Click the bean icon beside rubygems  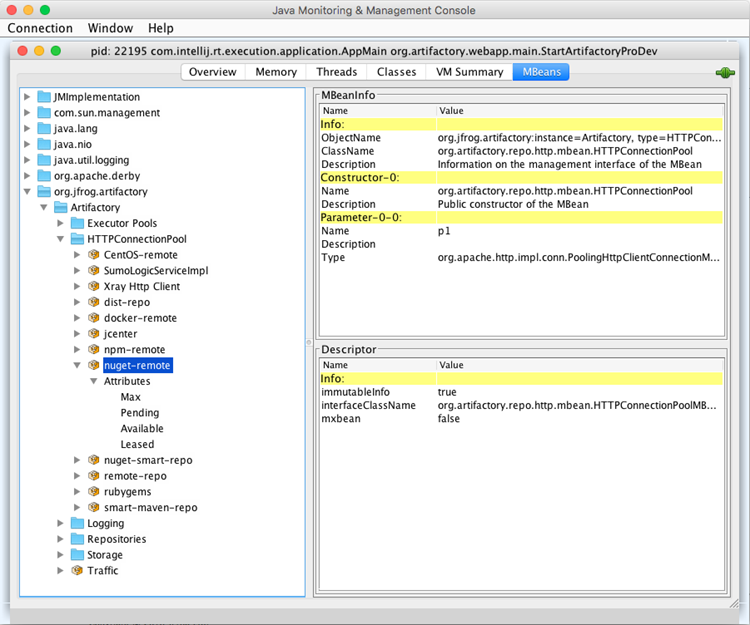click(x=94, y=492)
